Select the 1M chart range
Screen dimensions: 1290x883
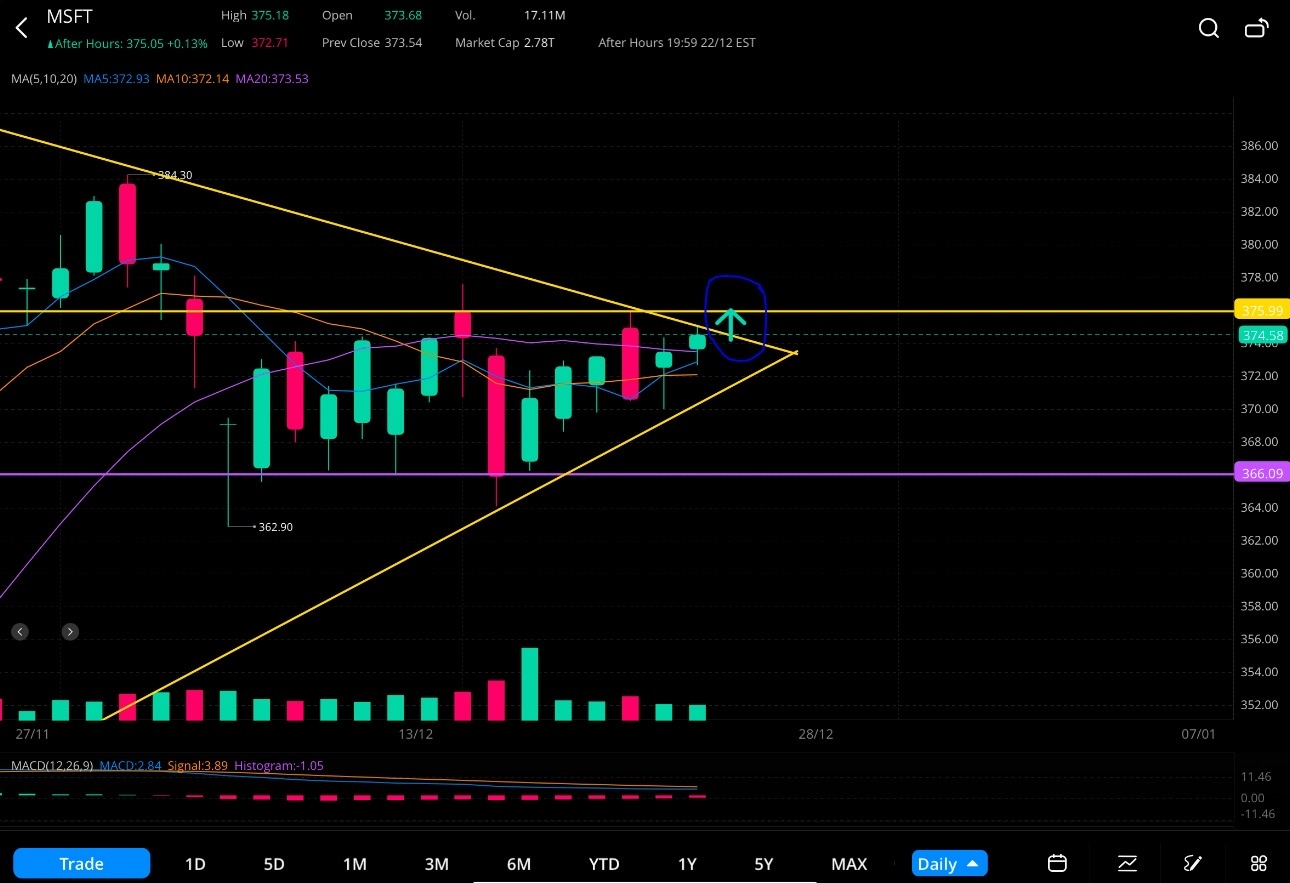click(355, 864)
